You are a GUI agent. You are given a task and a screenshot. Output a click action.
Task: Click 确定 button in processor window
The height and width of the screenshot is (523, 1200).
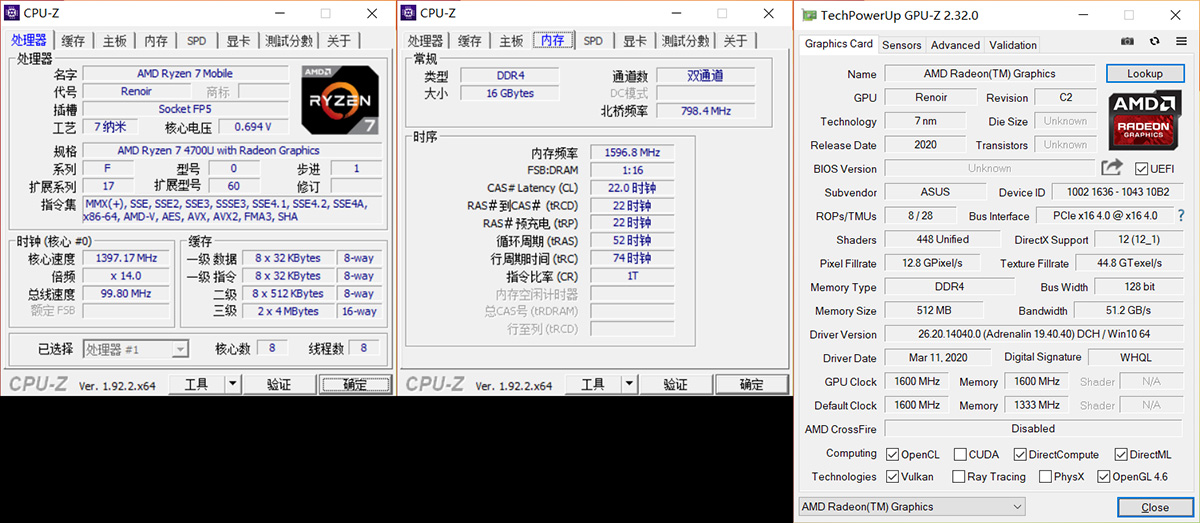tap(355, 384)
